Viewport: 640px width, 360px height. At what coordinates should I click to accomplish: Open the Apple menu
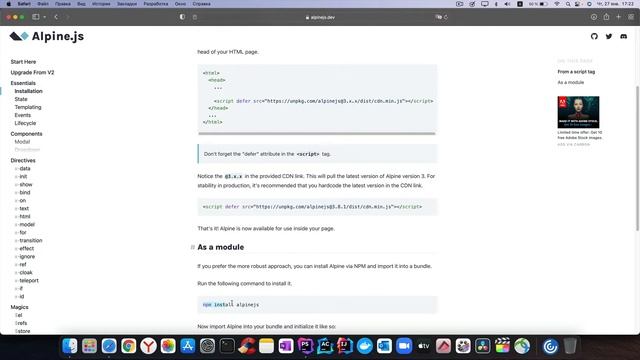9,4
